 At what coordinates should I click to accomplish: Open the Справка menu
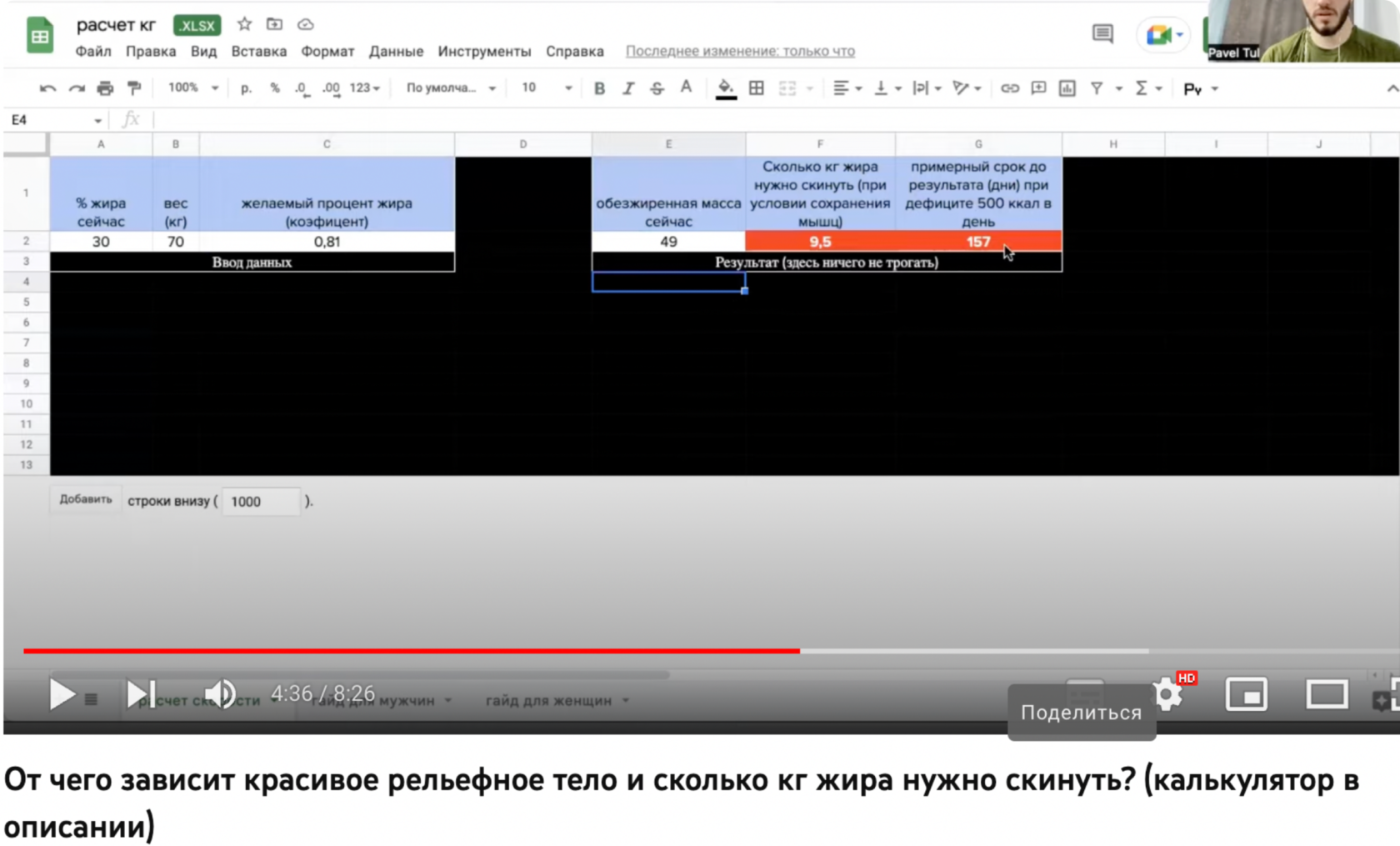[575, 51]
